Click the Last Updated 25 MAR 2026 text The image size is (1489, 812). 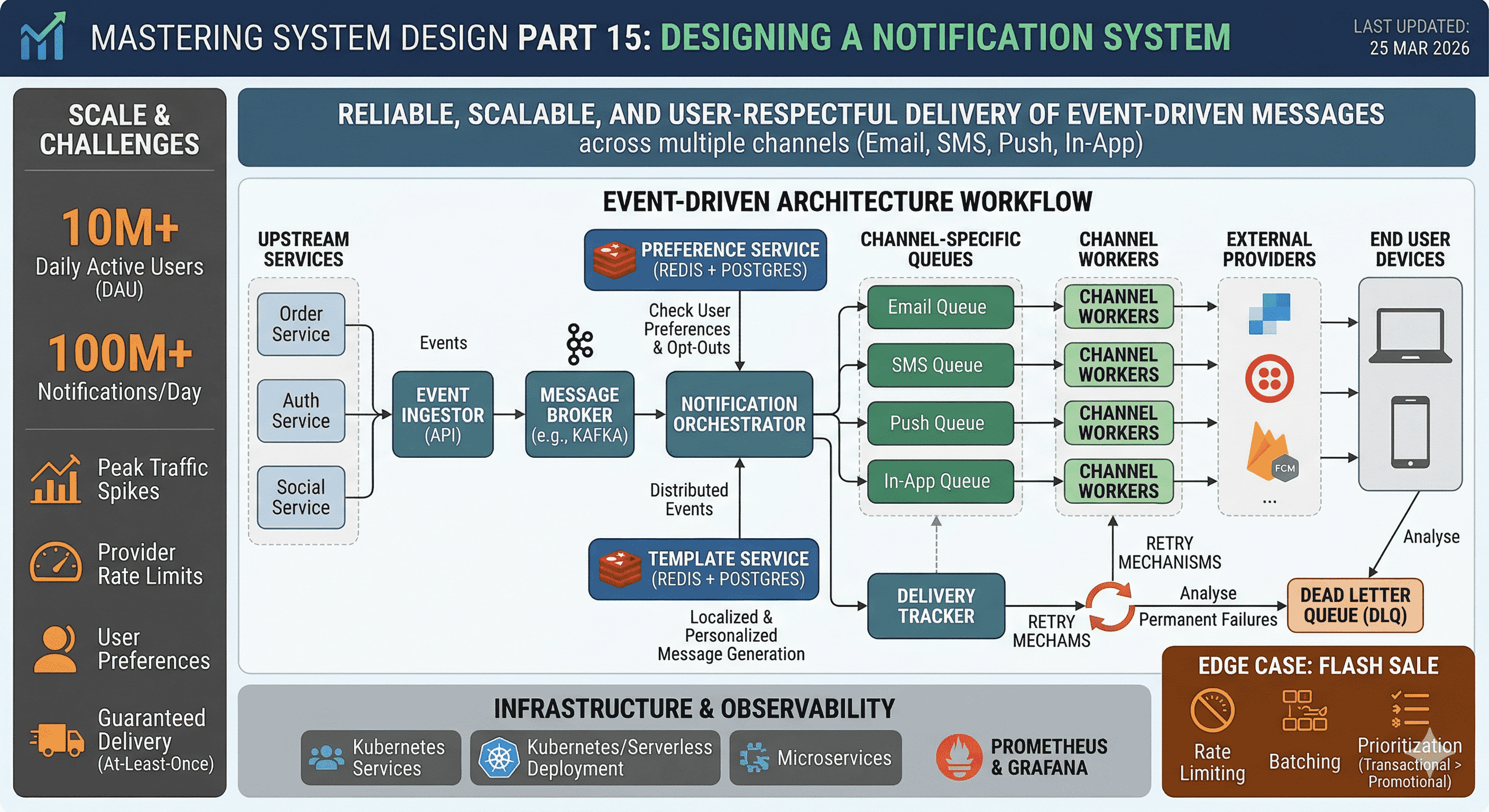click(x=1411, y=38)
